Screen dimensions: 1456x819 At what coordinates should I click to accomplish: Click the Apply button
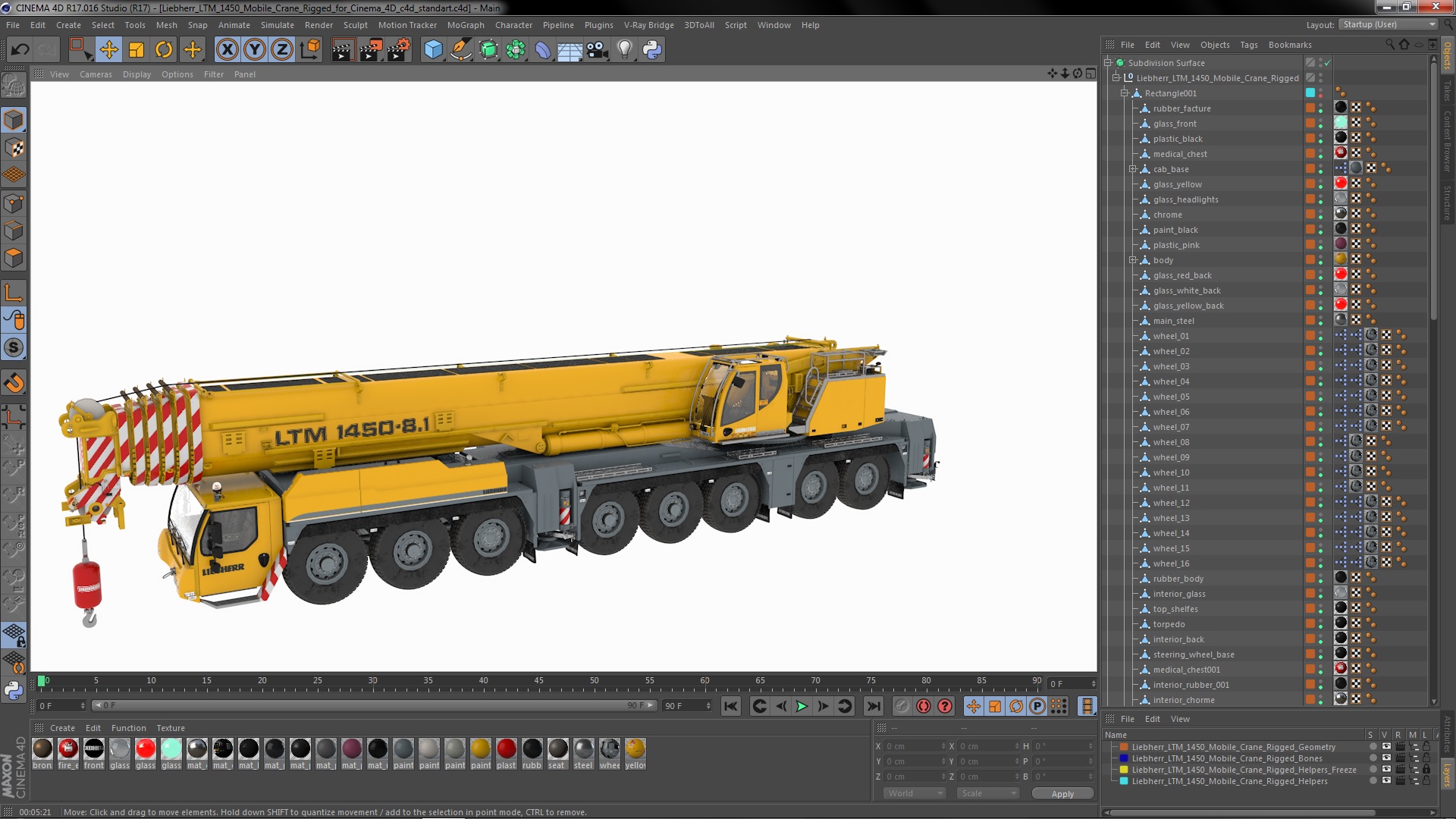click(x=1062, y=794)
